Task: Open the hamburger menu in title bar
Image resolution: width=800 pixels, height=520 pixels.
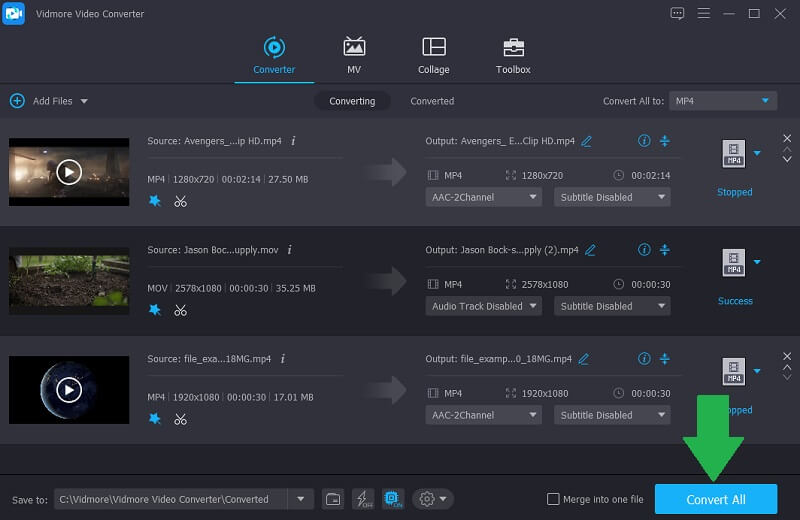Action: (704, 13)
